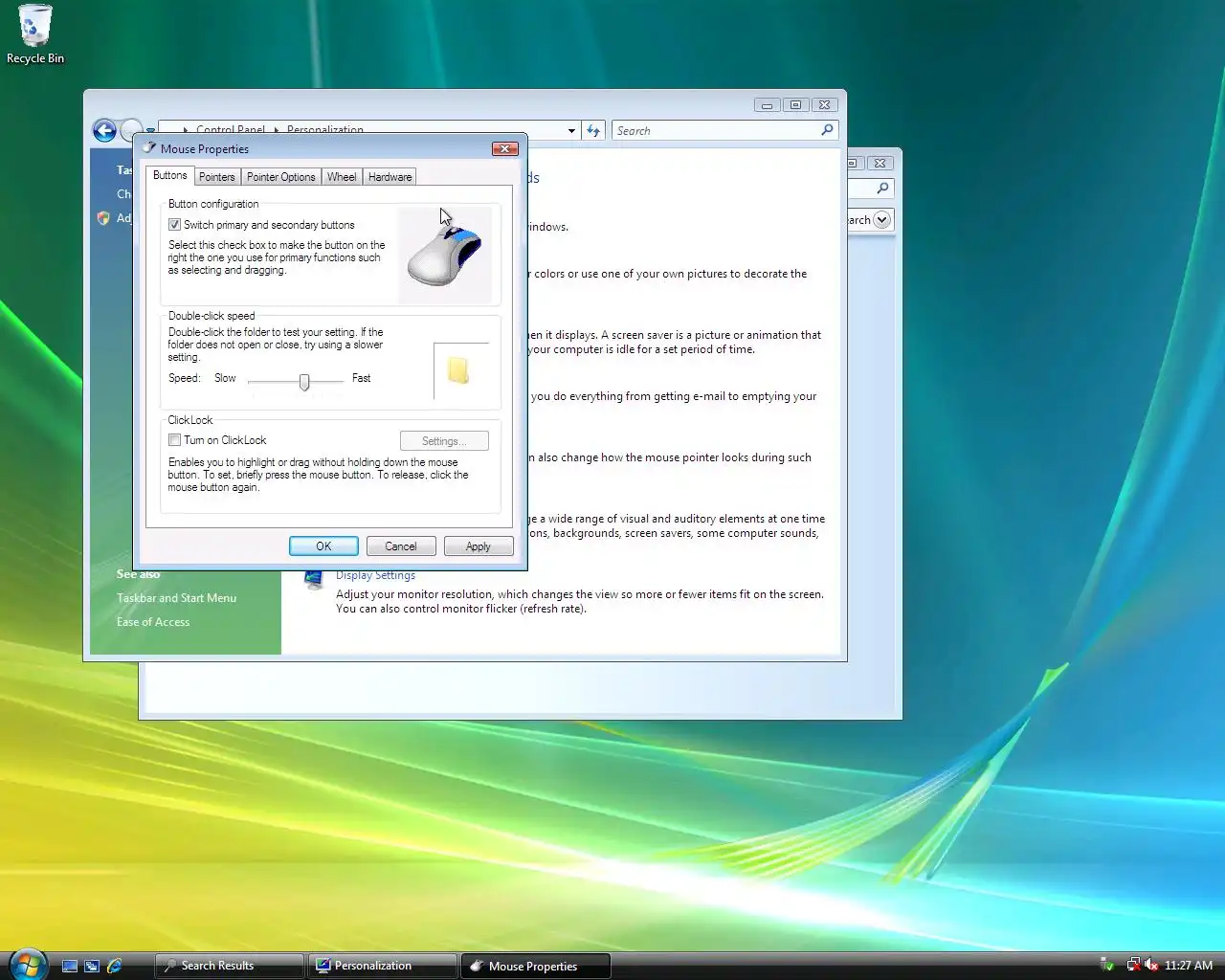
Task: Open the Hardware tab
Action: click(390, 177)
